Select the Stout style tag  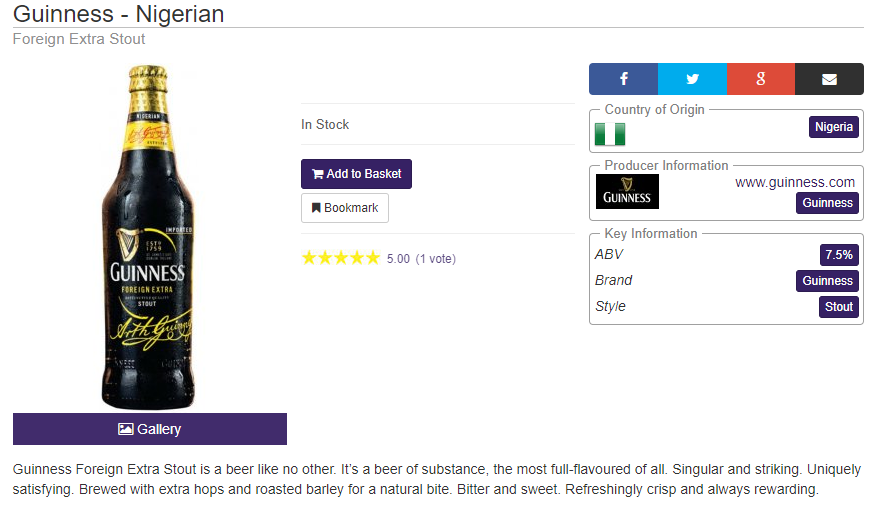click(x=838, y=307)
